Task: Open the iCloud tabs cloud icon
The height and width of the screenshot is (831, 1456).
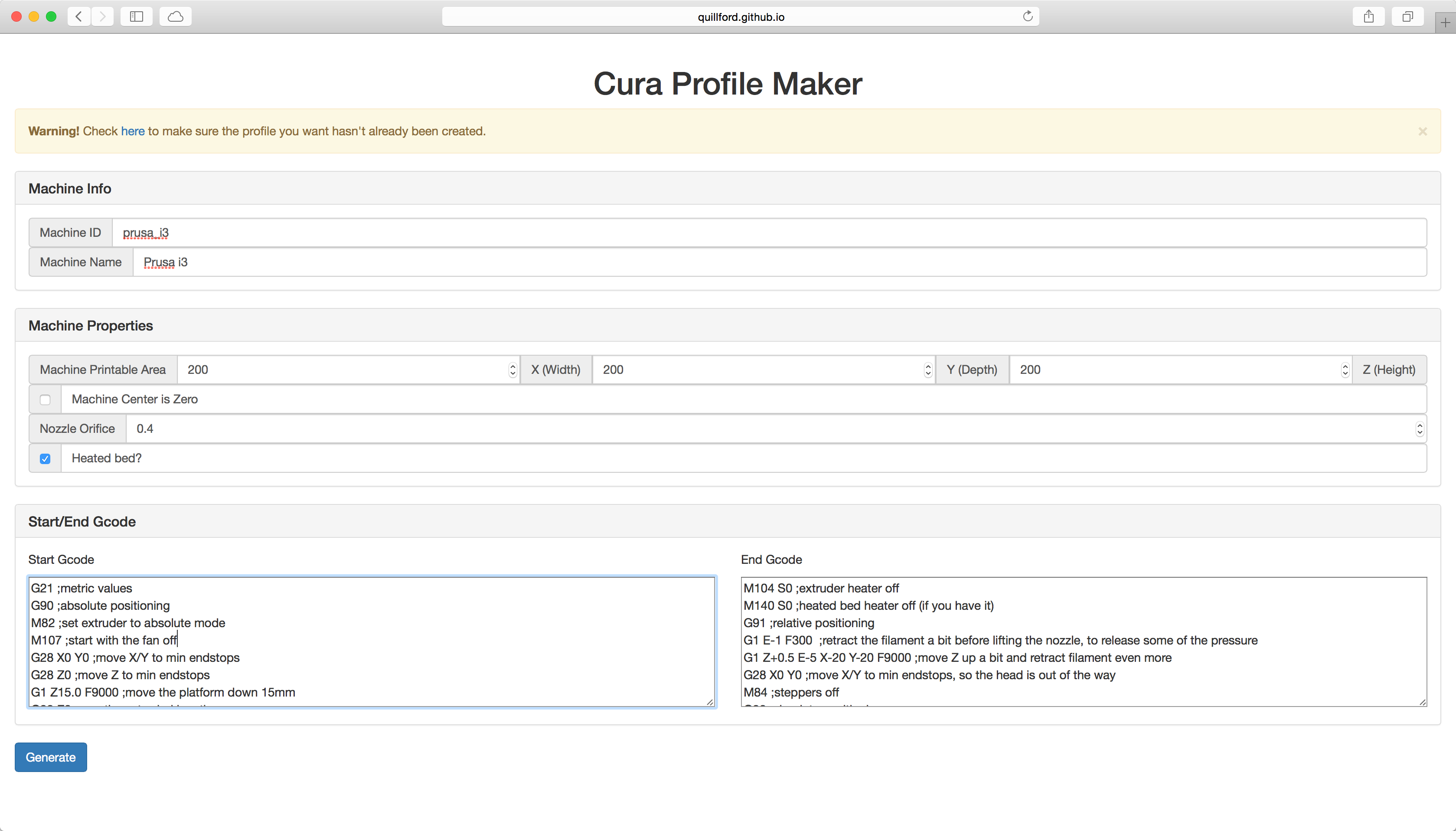Action: 175,16
